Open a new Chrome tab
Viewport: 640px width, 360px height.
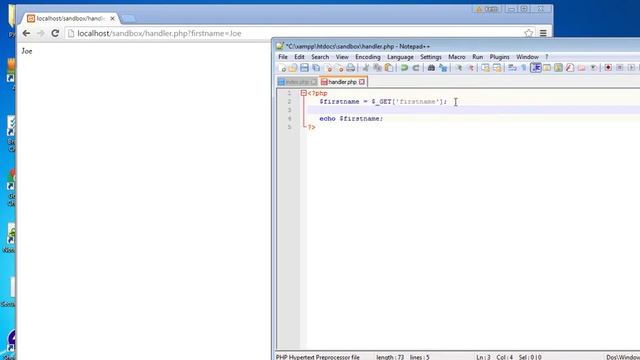pos(128,19)
